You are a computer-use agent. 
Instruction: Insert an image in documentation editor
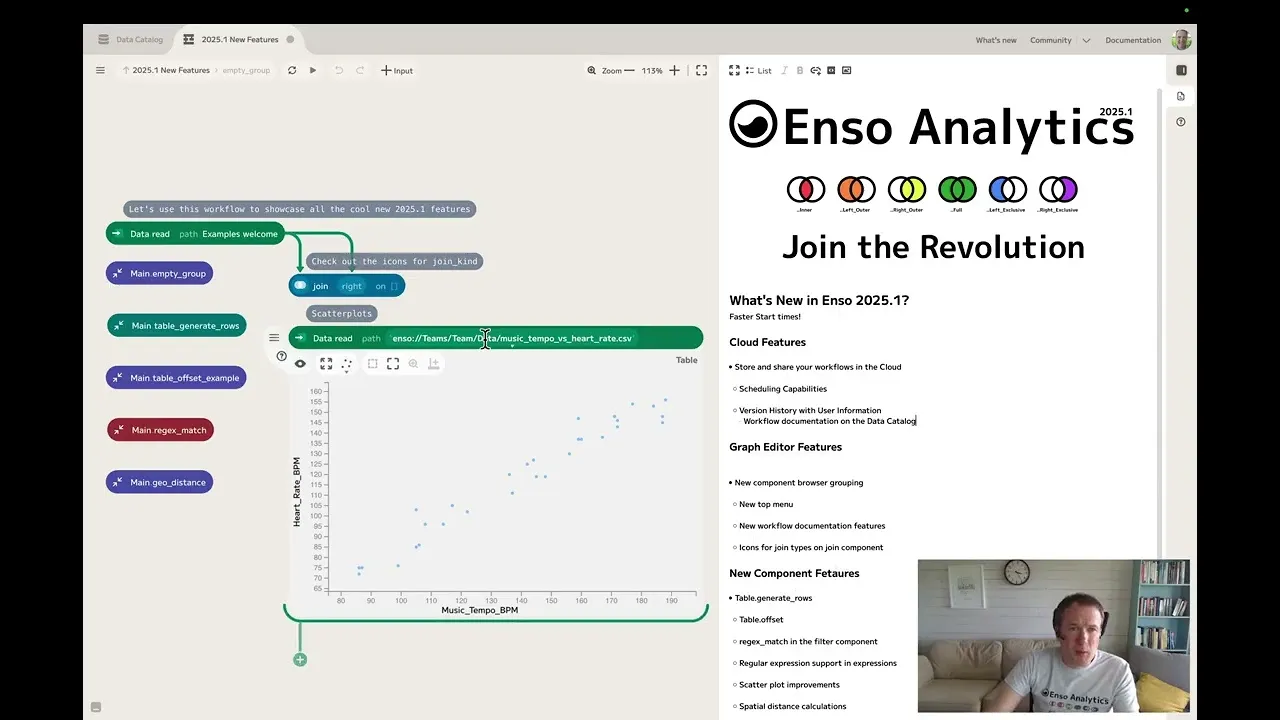(x=847, y=70)
